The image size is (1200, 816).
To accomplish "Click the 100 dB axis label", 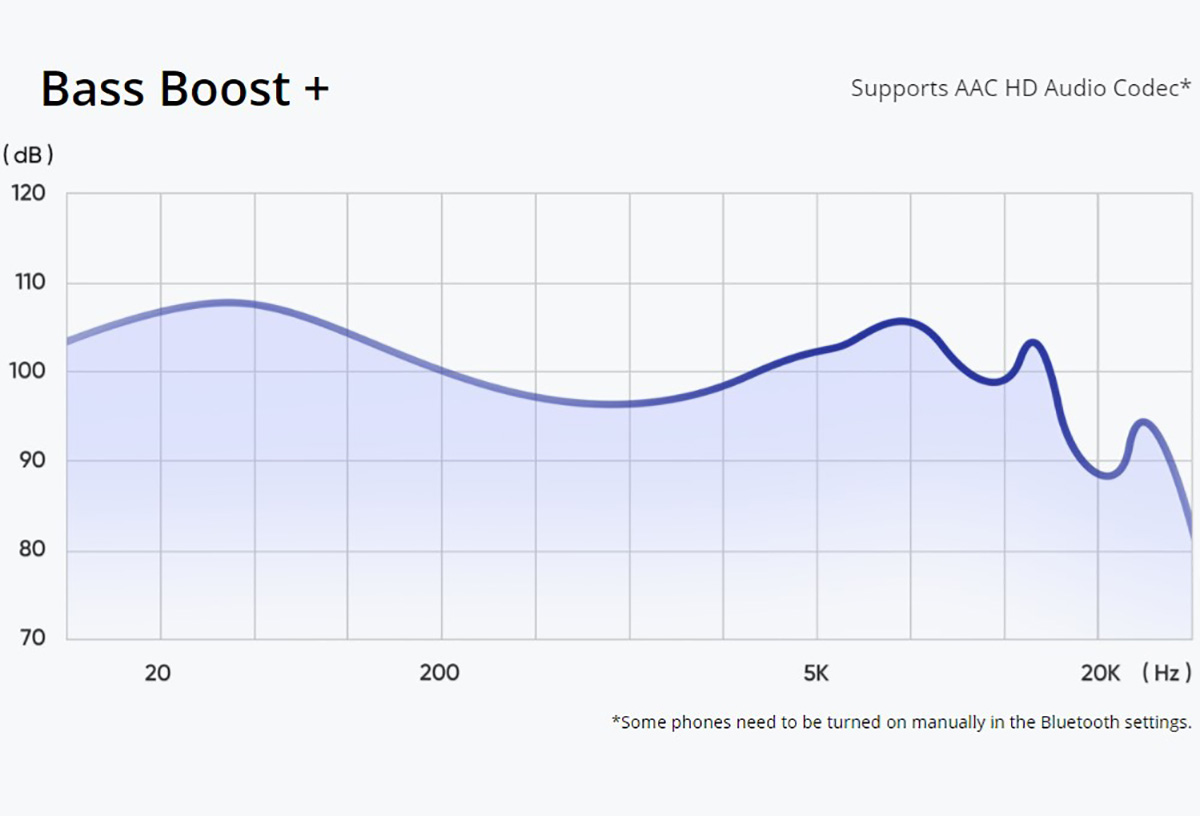I will click(28, 371).
